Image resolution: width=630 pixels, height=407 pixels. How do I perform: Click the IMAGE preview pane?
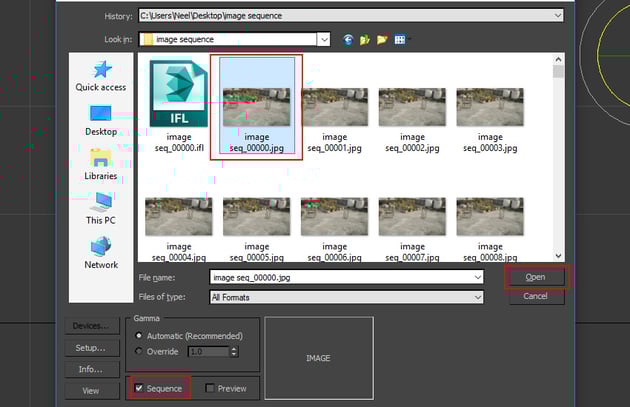pos(319,358)
